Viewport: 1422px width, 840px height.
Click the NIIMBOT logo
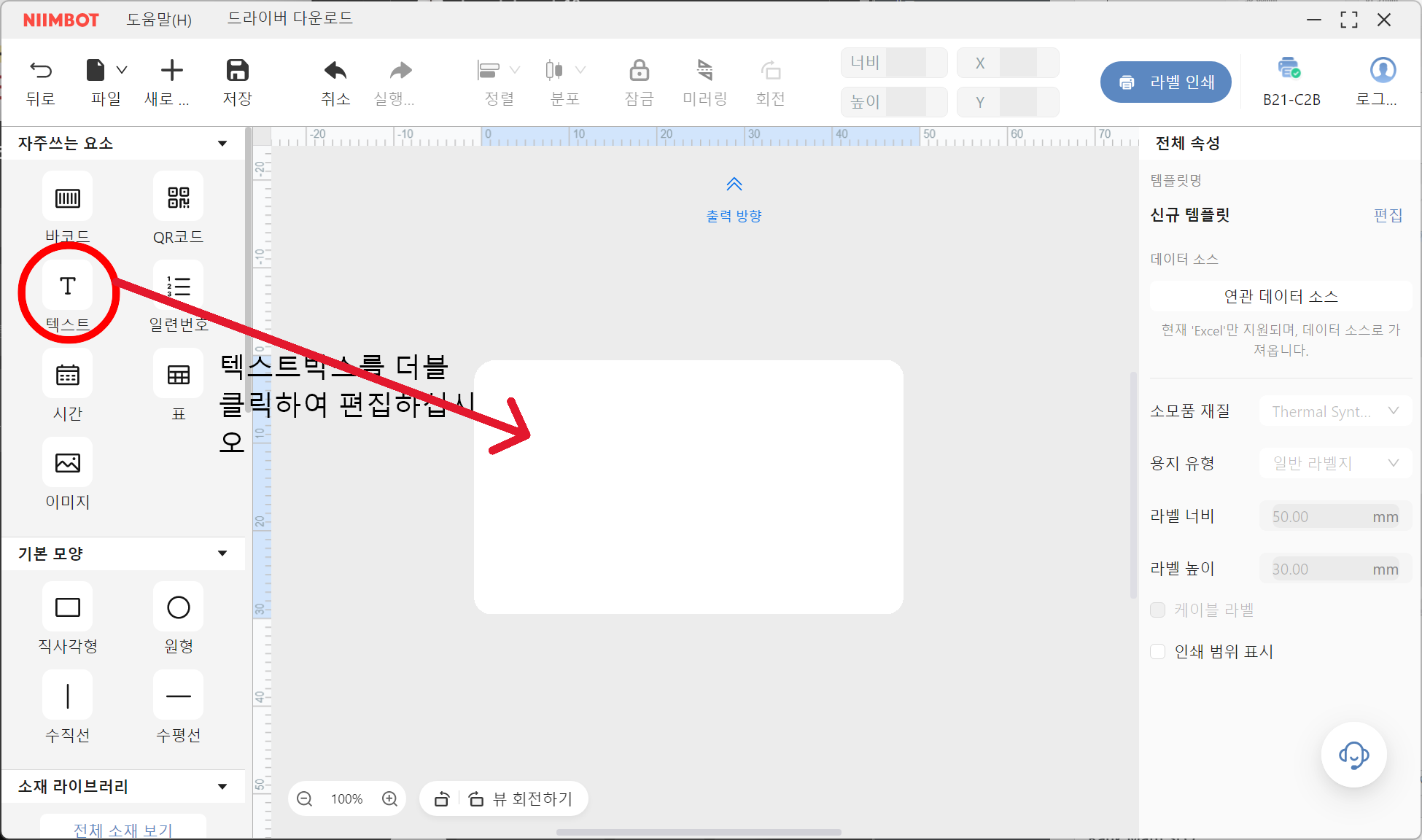61,20
